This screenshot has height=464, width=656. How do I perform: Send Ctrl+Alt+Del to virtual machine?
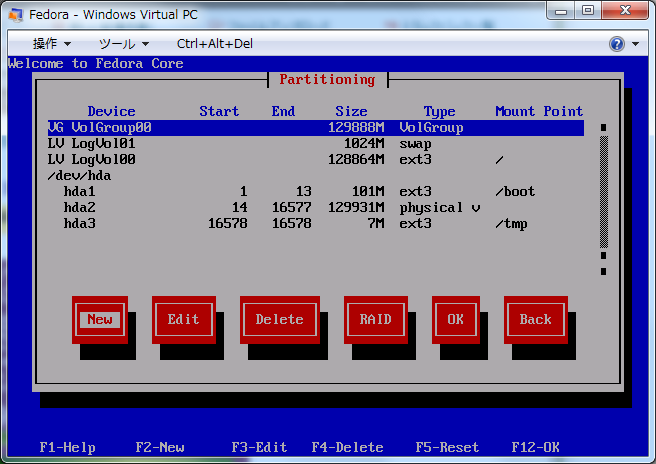[x=215, y=44]
